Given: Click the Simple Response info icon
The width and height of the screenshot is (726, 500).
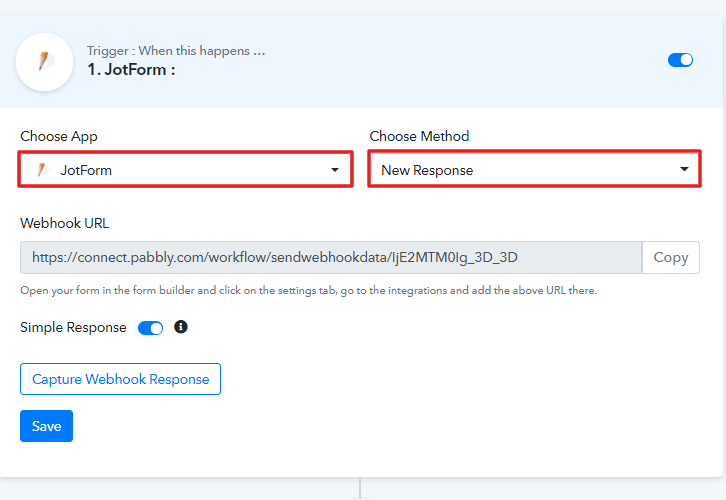Looking at the screenshot, I should [x=181, y=327].
